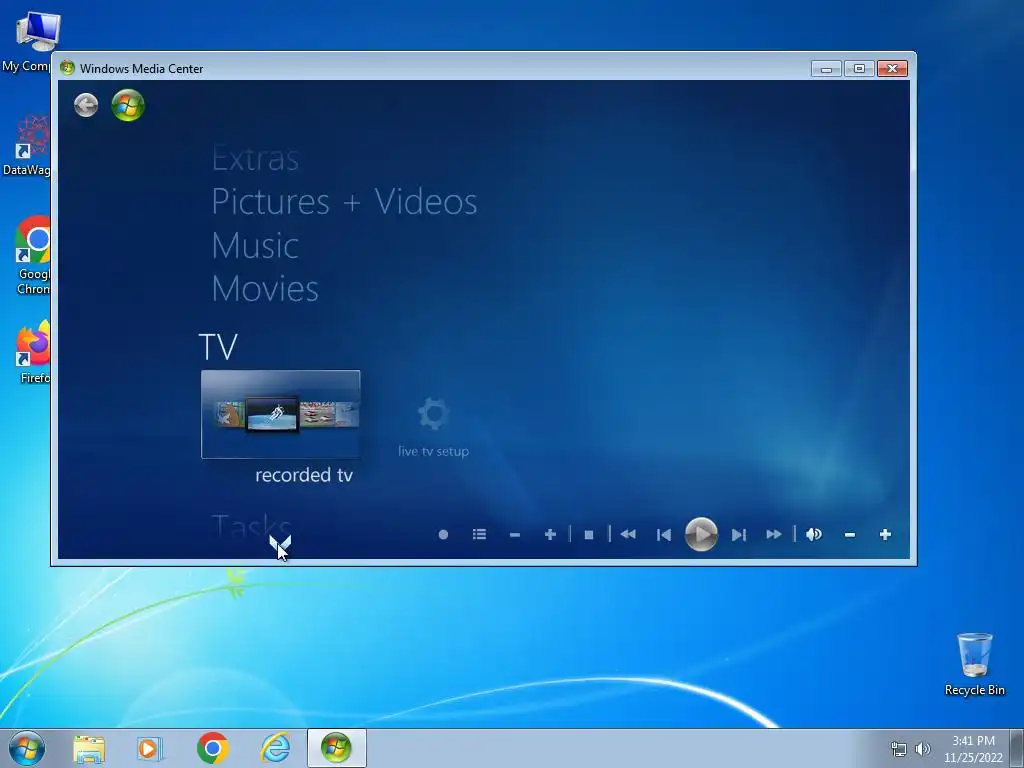Open the recorded tv tile
The height and width of the screenshot is (768, 1024).
coord(280,414)
